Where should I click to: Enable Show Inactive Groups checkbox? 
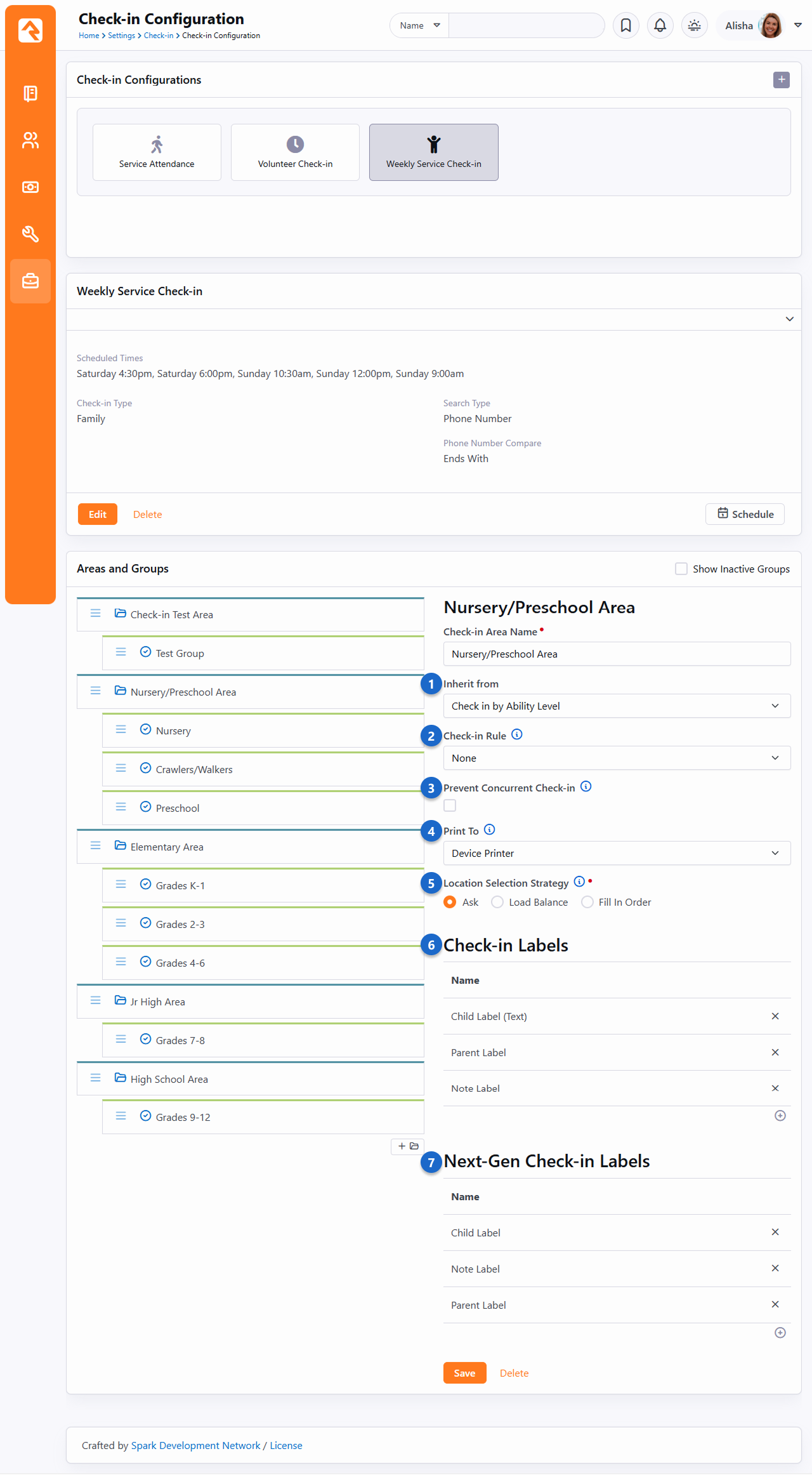(681, 569)
